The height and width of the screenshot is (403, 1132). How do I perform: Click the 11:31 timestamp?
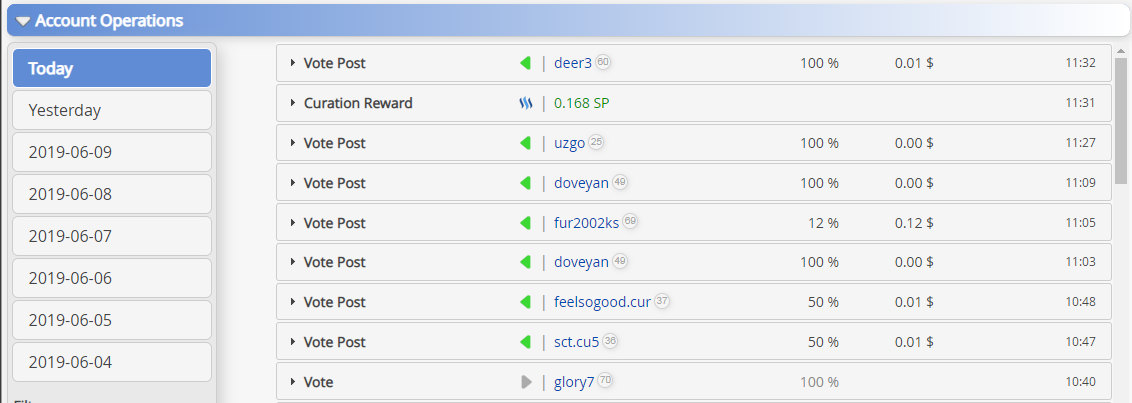point(1081,103)
